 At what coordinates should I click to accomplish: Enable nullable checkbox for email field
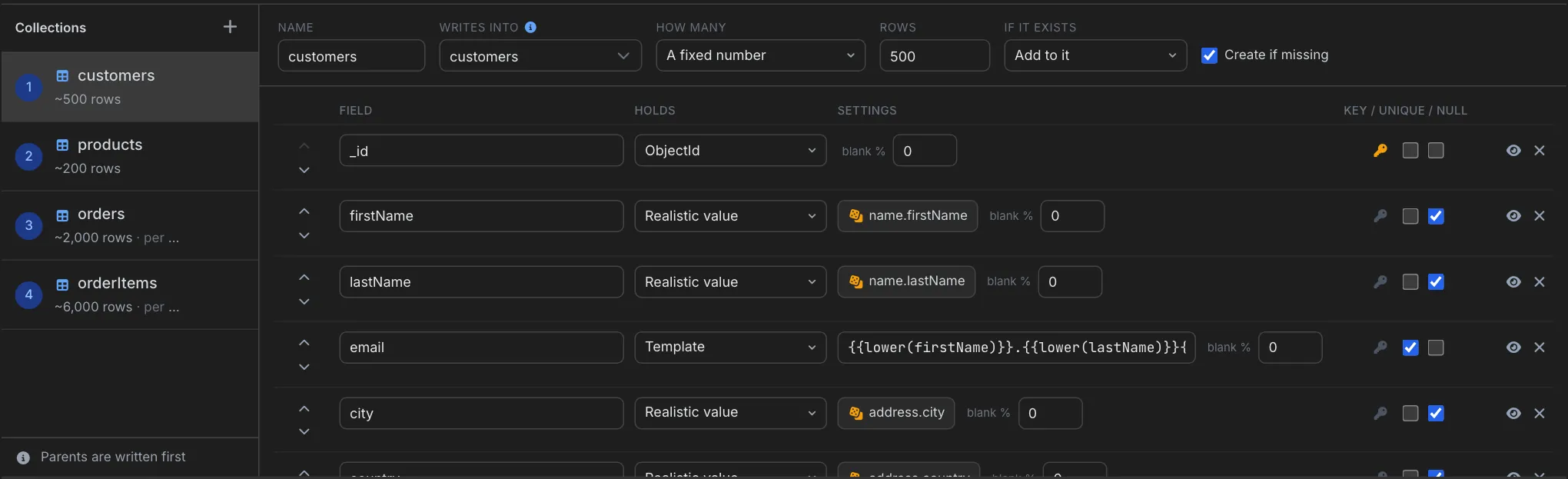pos(1436,348)
